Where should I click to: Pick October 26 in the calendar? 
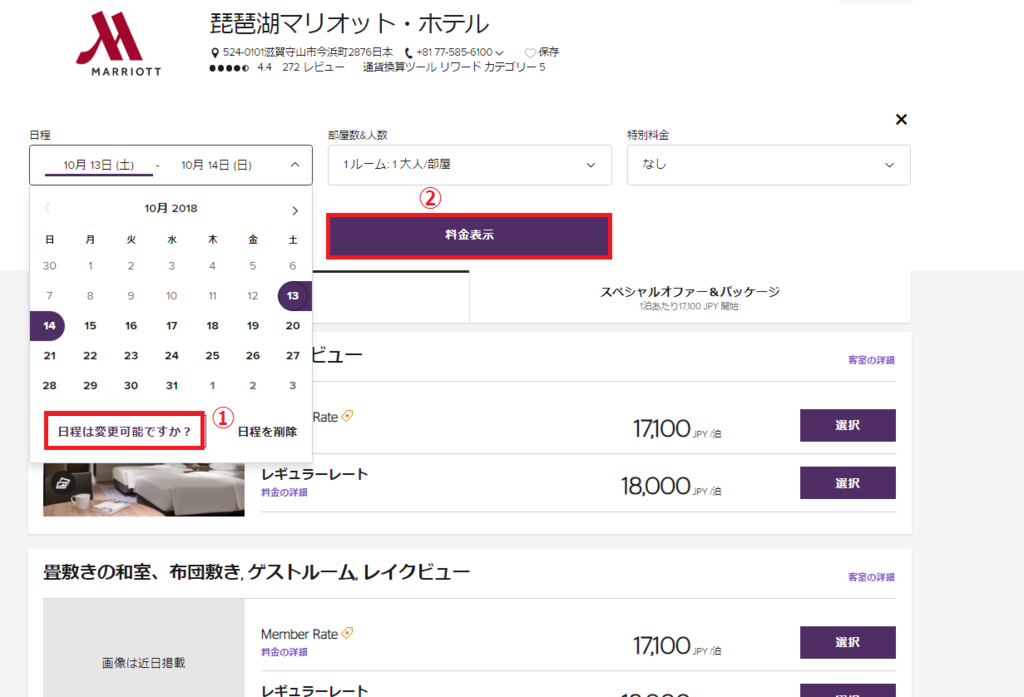click(x=253, y=355)
